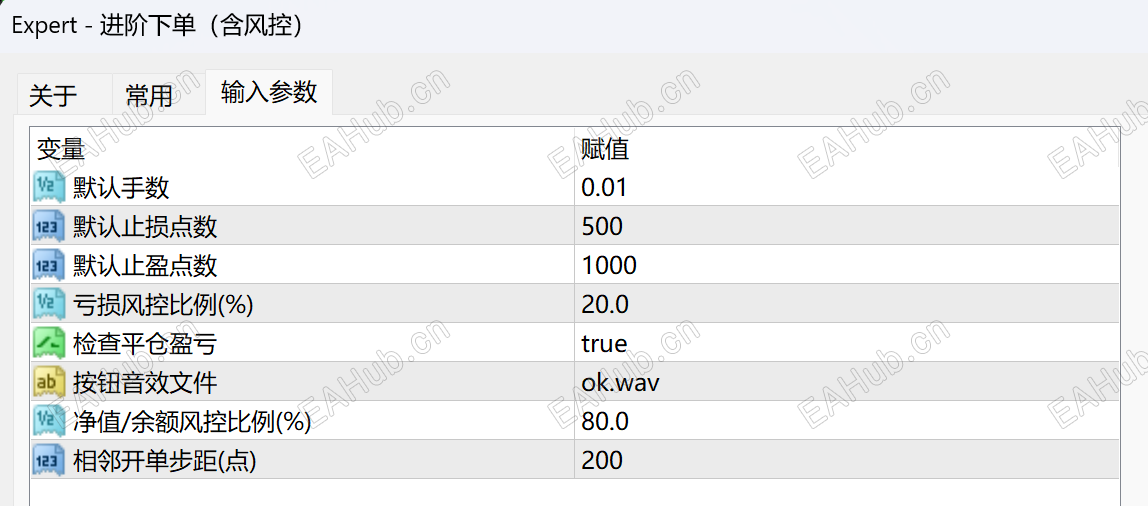Click the yellow string icon beside 按钮音效文件
Viewport: 1148px width, 506px height.
pyautogui.click(x=49, y=382)
